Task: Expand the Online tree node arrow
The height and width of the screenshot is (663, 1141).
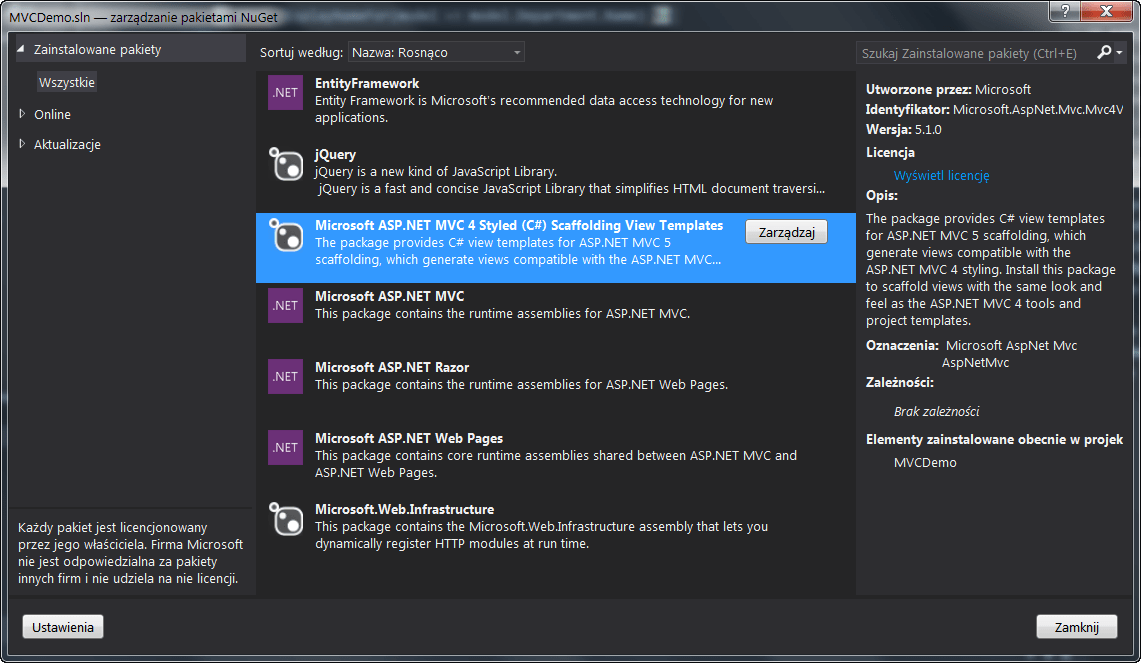Action: pyautogui.click(x=22, y=114)
